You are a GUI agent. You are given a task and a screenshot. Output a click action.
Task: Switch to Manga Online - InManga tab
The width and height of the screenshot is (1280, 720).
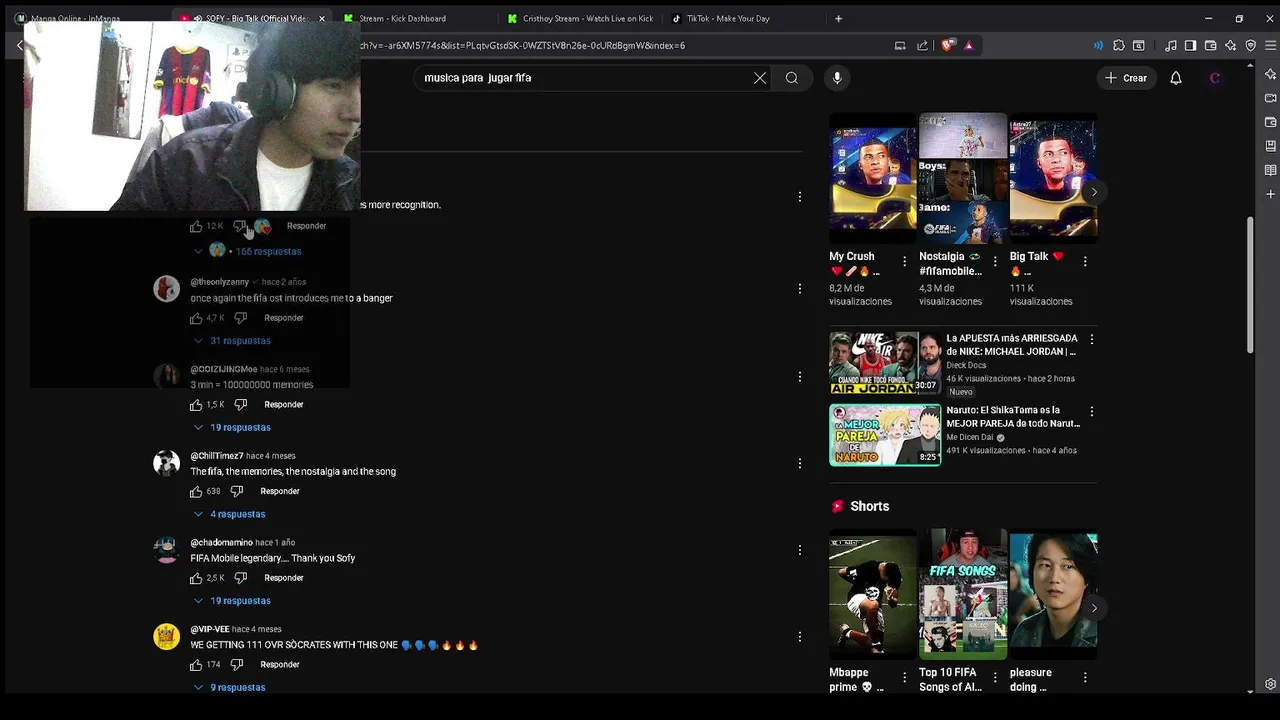coord(75,18)
